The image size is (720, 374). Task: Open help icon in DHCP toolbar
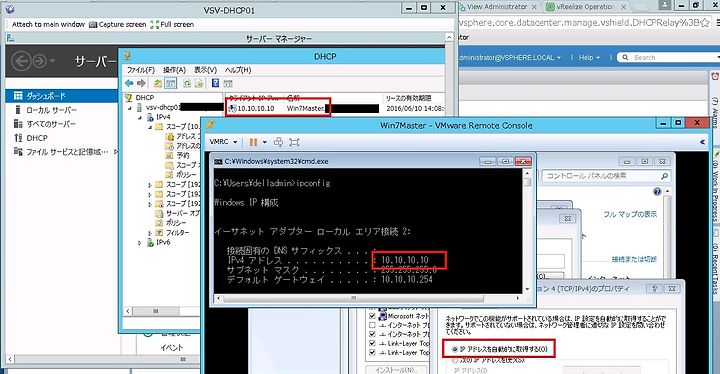pos(215,83)
